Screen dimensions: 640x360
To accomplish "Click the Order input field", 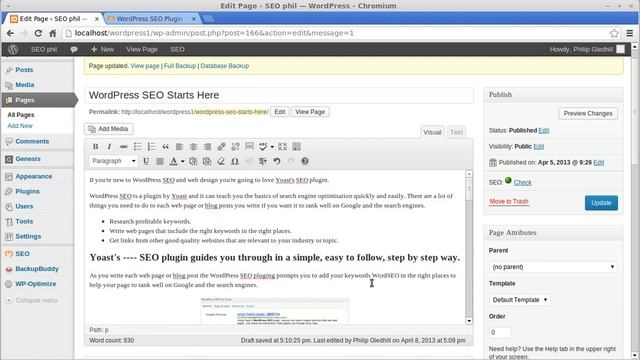I will 500,332.
